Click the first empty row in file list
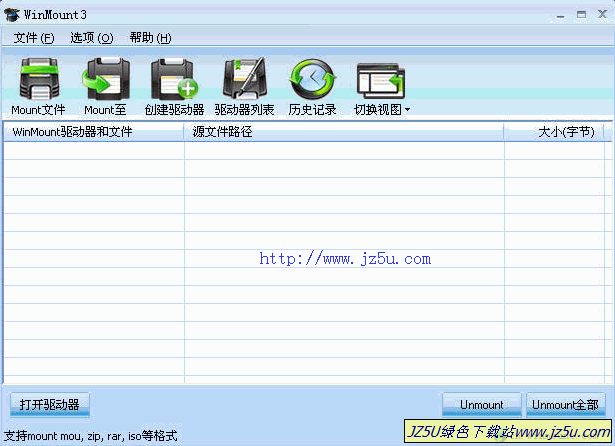The width and height of the screenshot is (615, 446). [x=300, y=151]
